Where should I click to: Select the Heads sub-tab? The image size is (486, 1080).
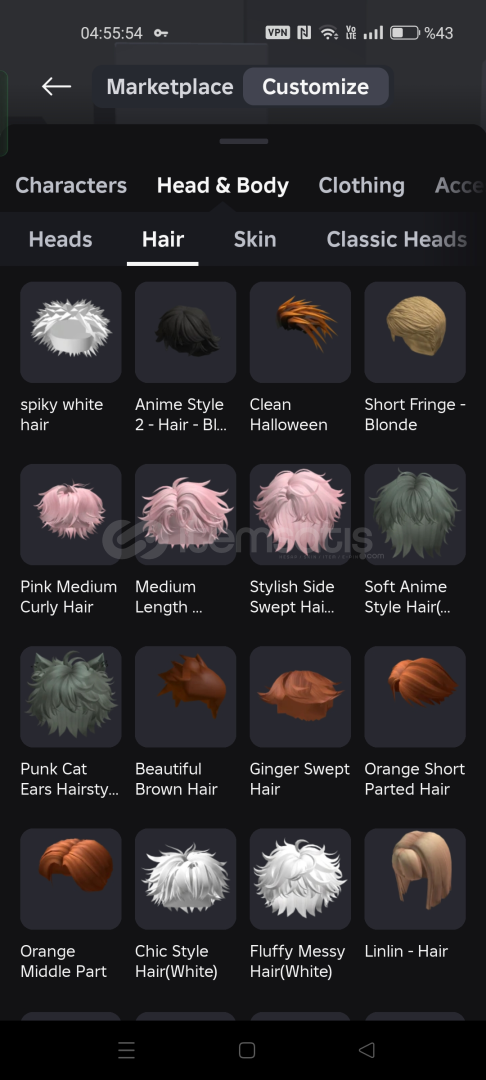click(x=61, y=239)
